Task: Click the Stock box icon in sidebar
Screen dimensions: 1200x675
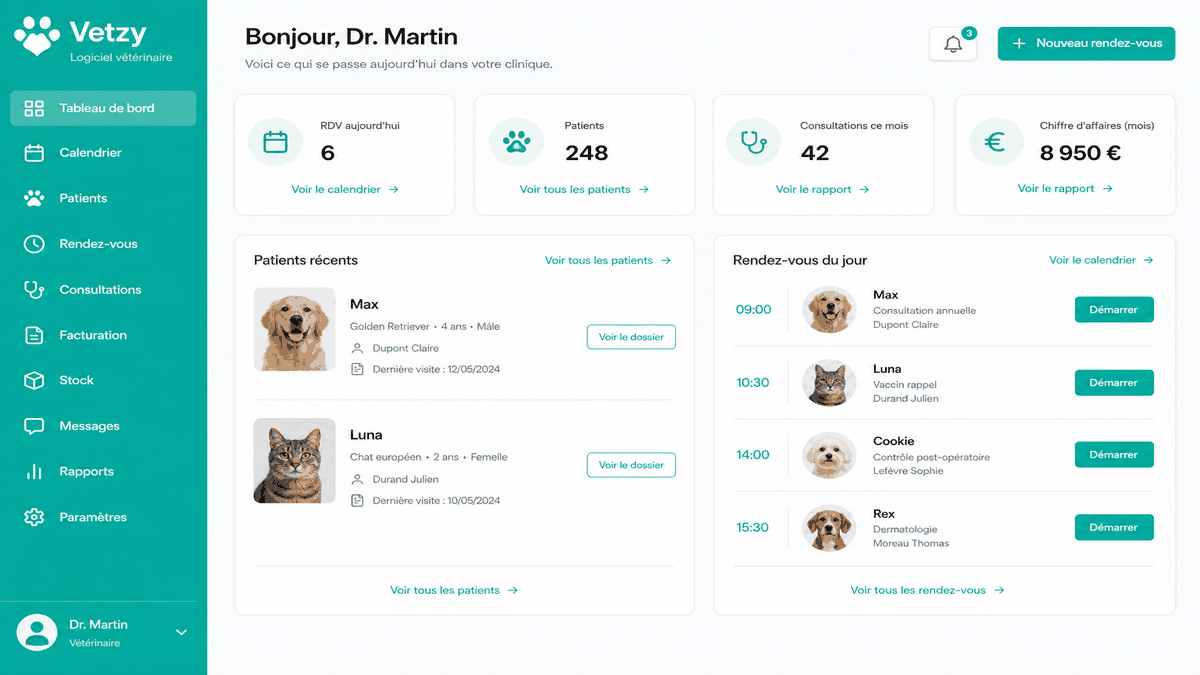Action: [34, 380]
